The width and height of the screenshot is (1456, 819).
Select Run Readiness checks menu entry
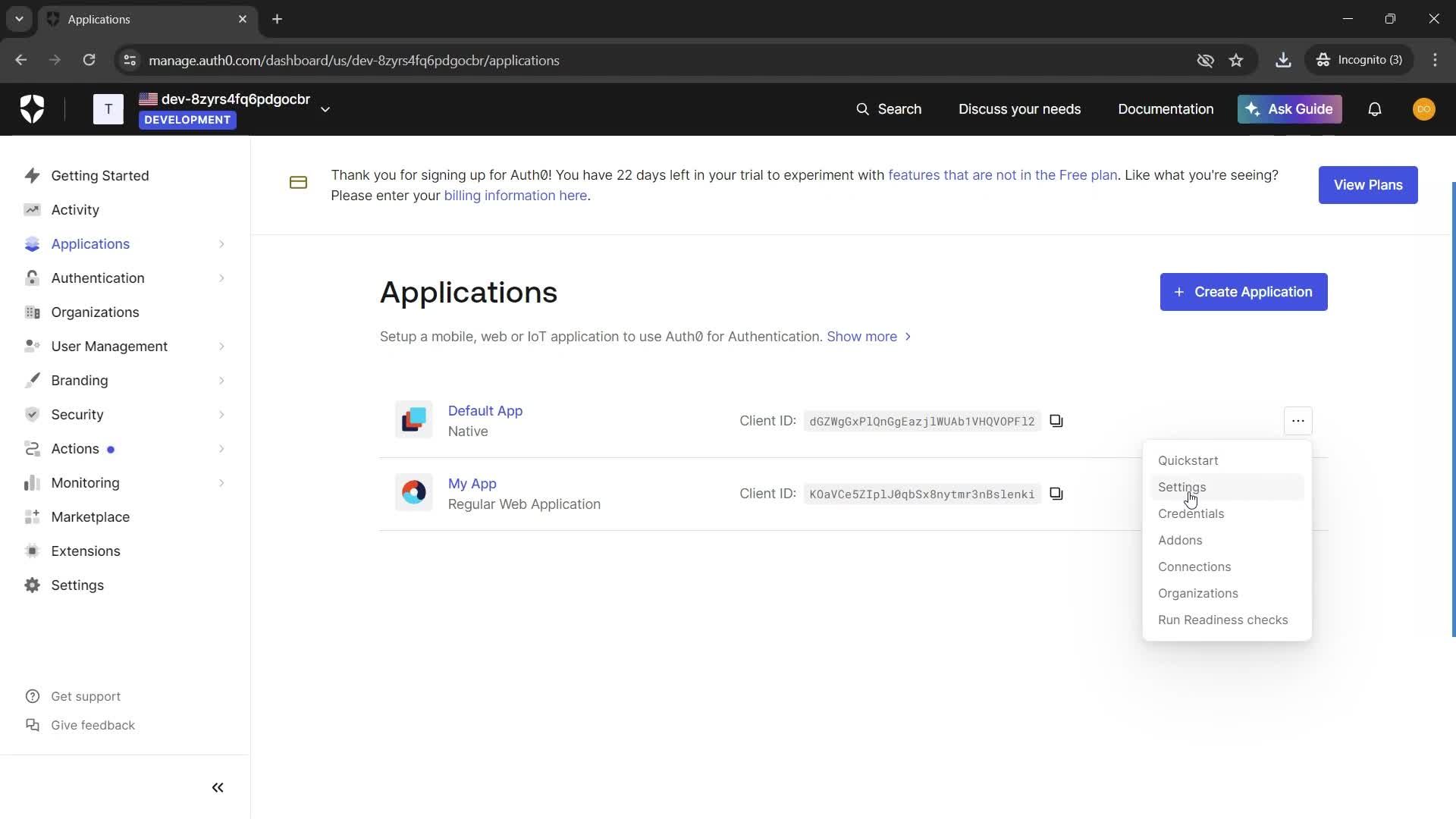1227,620
